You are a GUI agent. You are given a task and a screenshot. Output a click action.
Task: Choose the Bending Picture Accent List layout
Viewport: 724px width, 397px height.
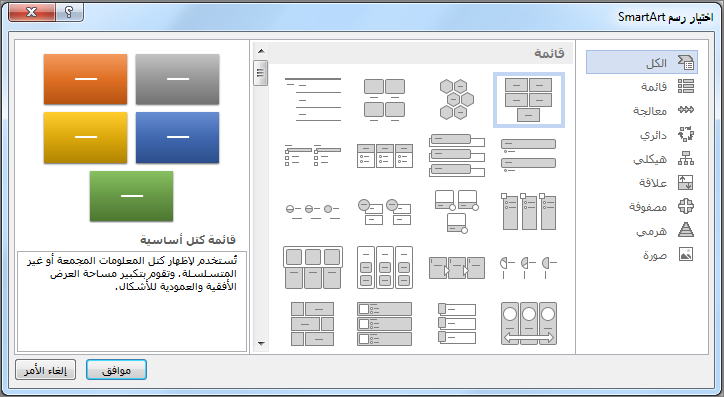point(457,211)
